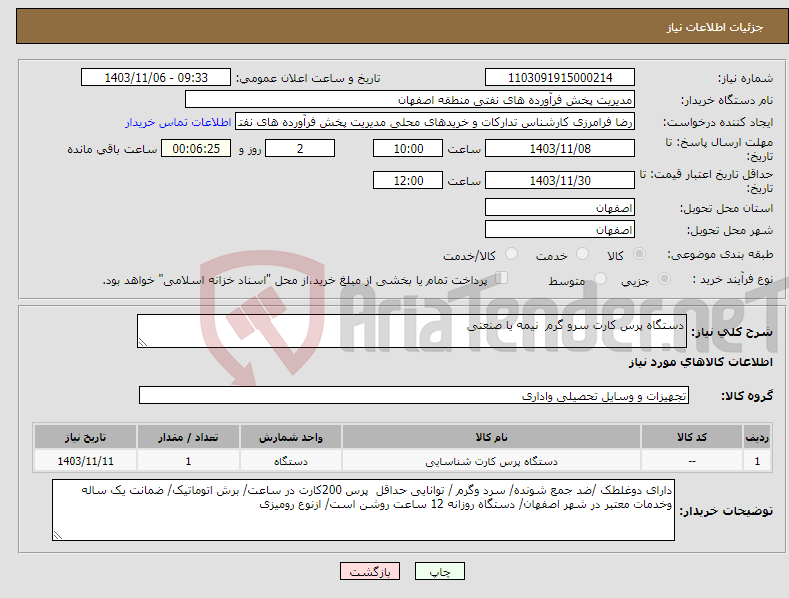Open اطلاعات تماس خریدار link
Image resolution: width=789 pixels, height=598 pixels.
coord(178,122)
